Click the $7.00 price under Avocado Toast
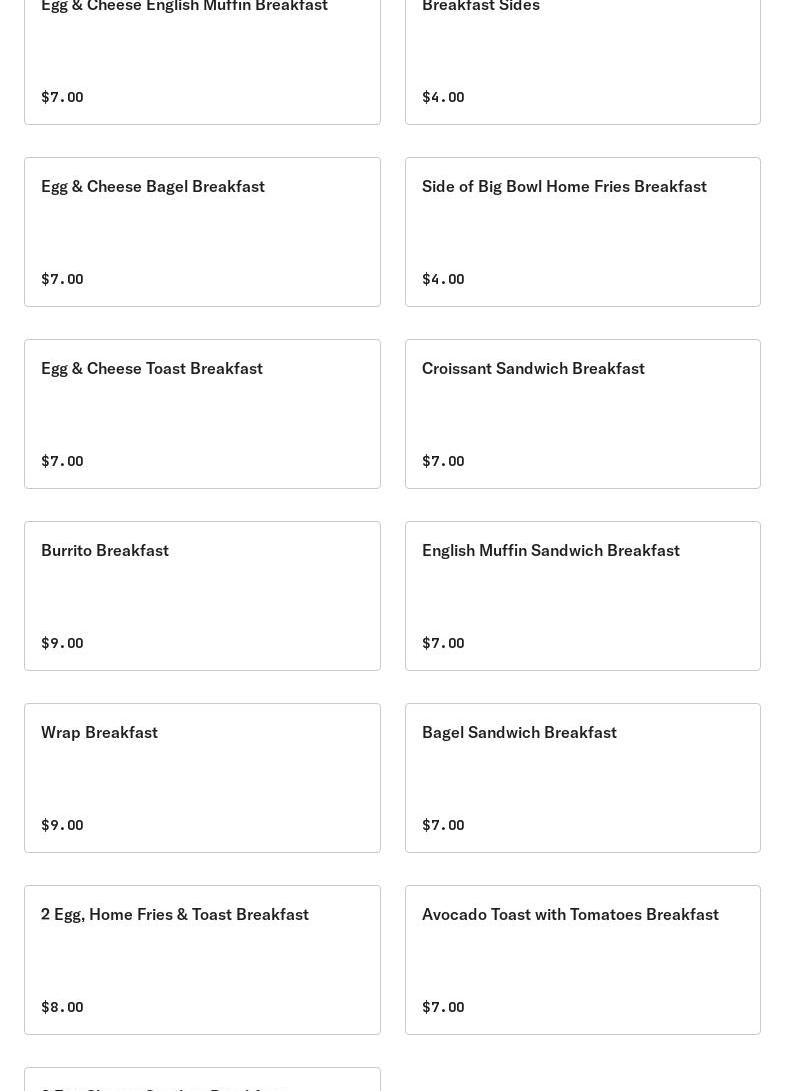This screenshot has width=785, height=1091. 443,1007
